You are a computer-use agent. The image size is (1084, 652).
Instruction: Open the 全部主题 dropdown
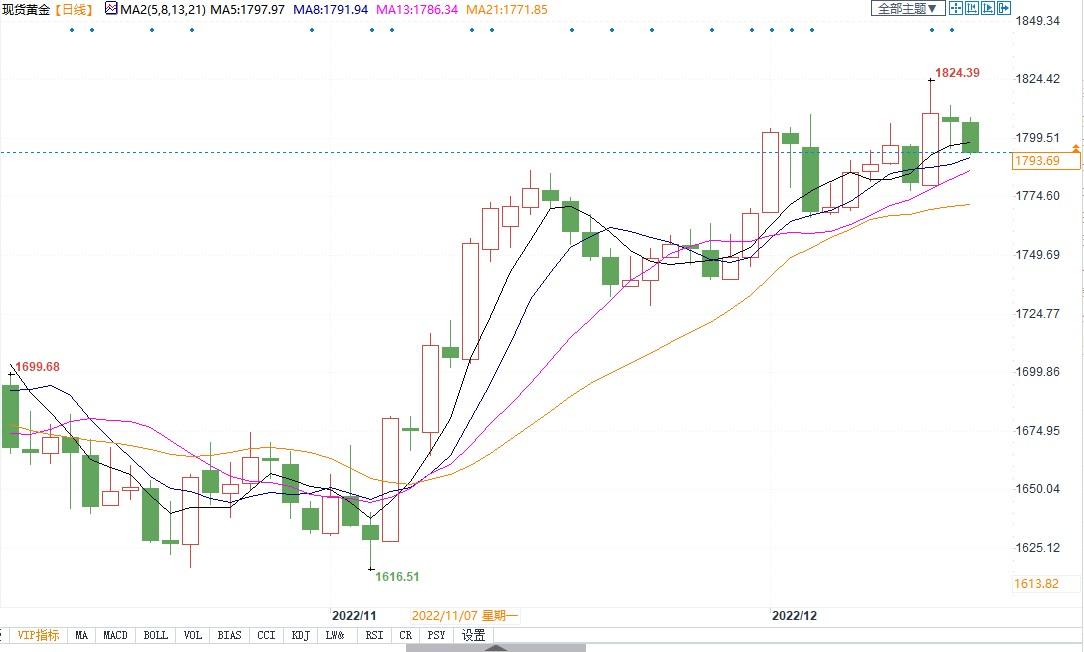point(907,9)
